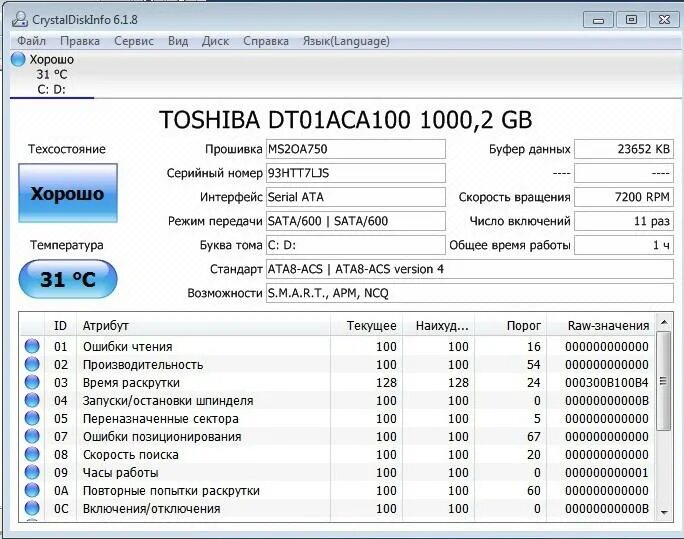Click status icon for Ошибки чтения row
The image size is (684, 539).
tap(32, 346)
